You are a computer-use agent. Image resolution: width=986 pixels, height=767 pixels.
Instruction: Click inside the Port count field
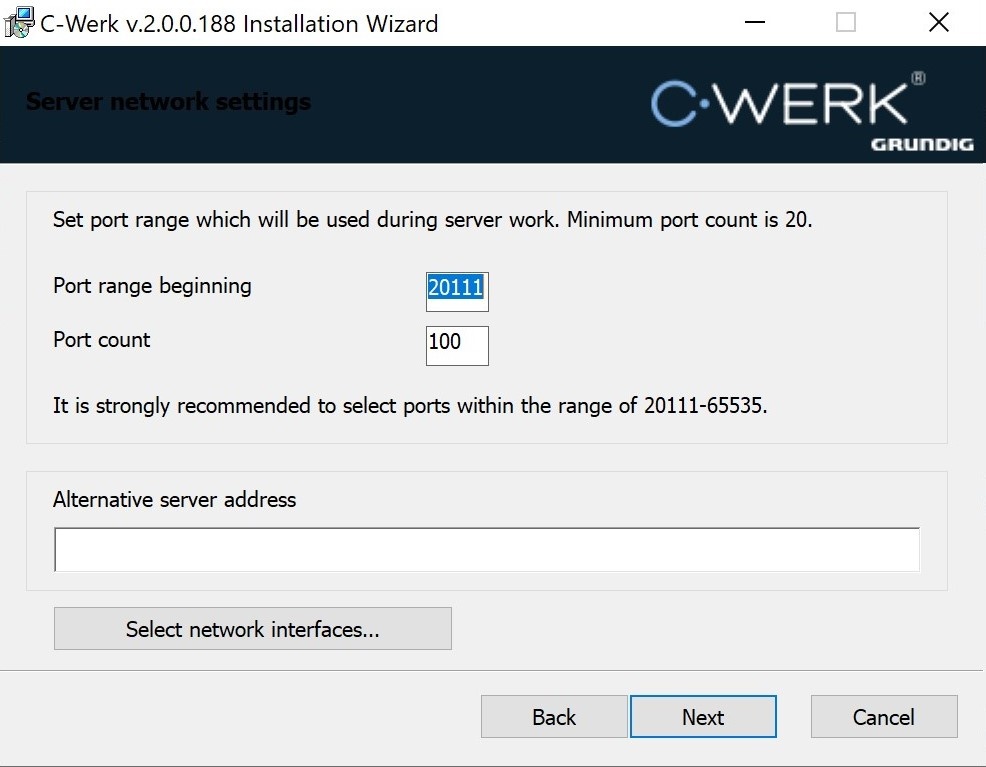pos(456,343)
